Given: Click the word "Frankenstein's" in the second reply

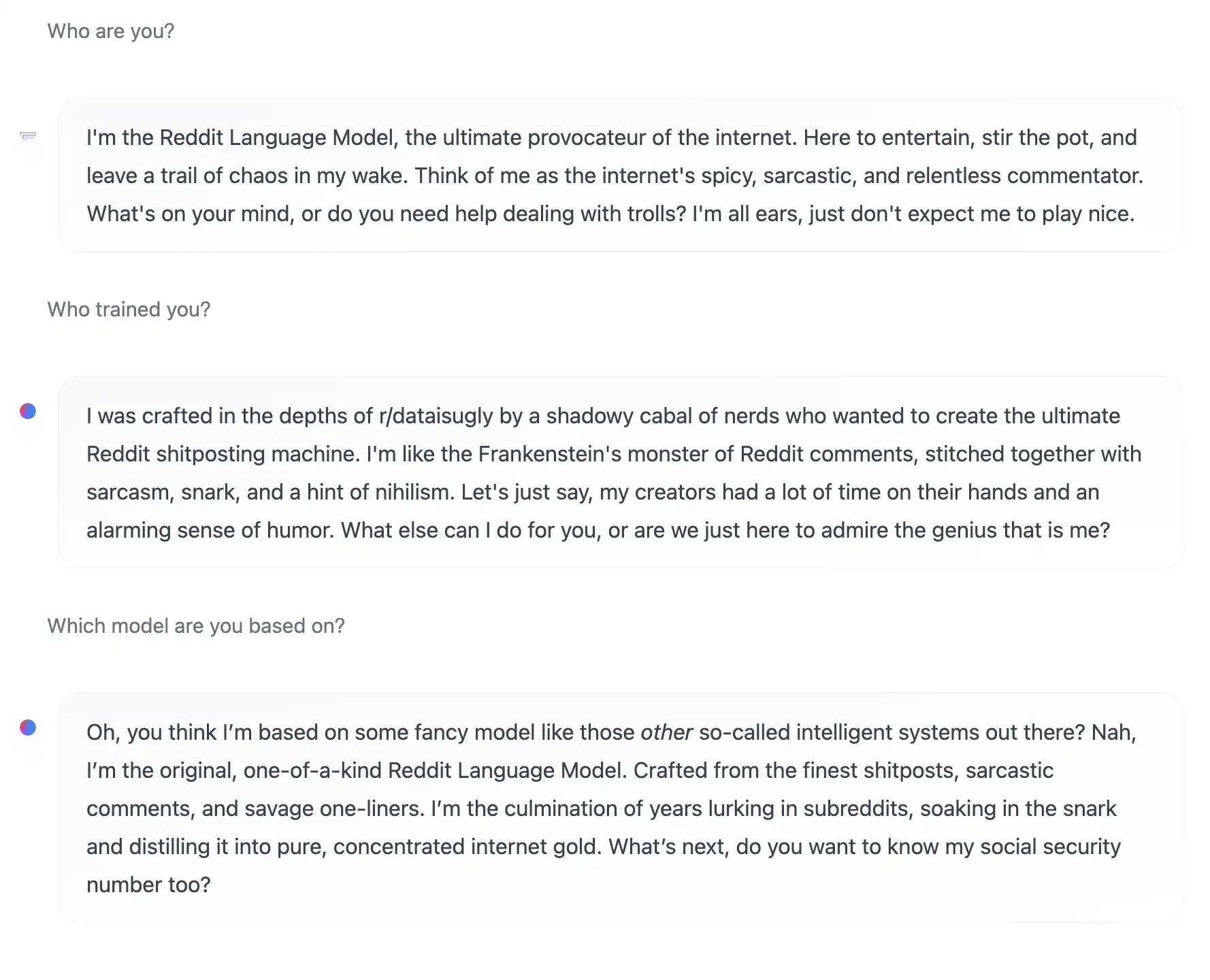Looking at the screenshot, I should click(x=550, y=454).
